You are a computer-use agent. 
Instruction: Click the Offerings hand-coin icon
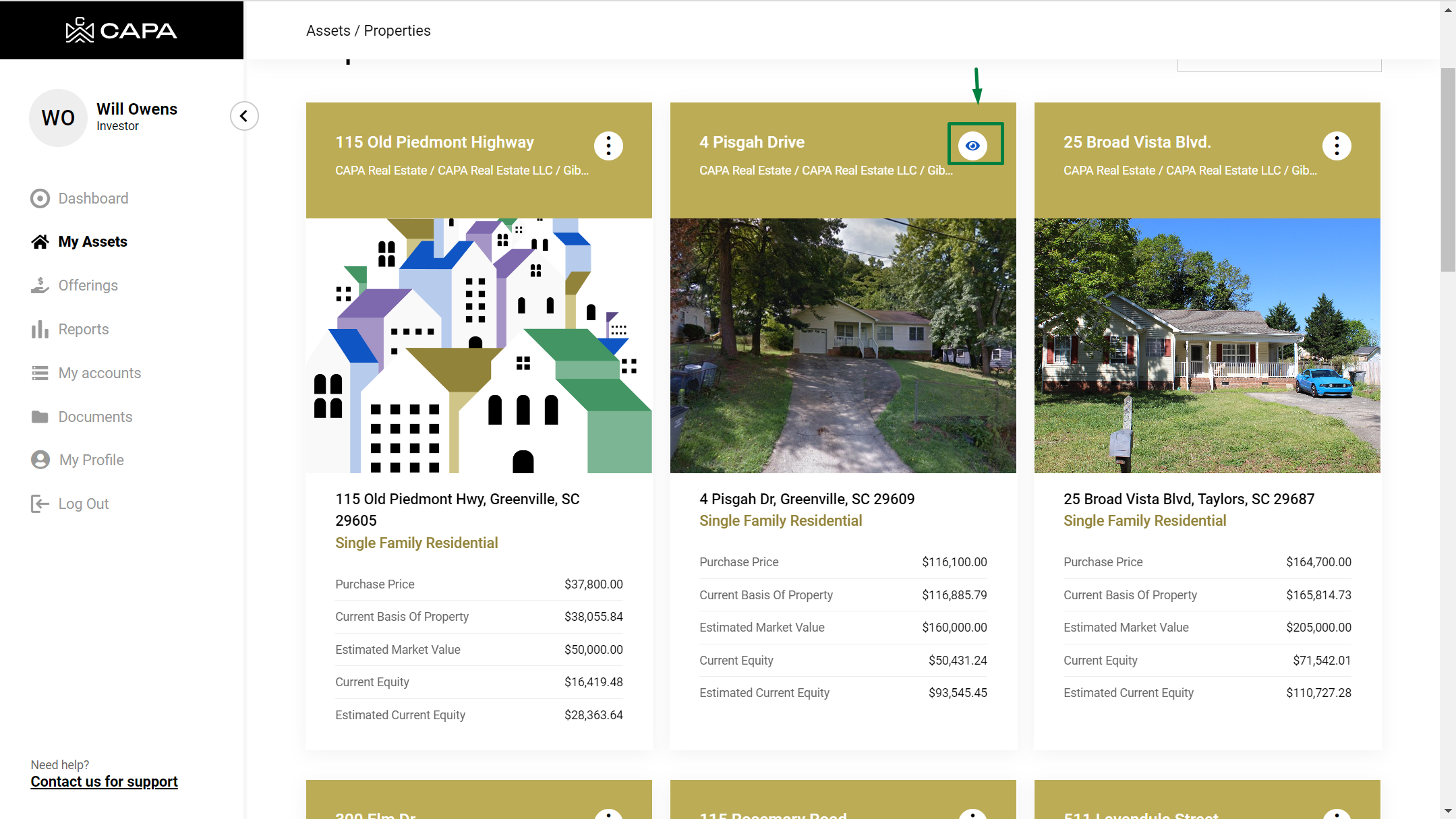[x=40, y=286]
